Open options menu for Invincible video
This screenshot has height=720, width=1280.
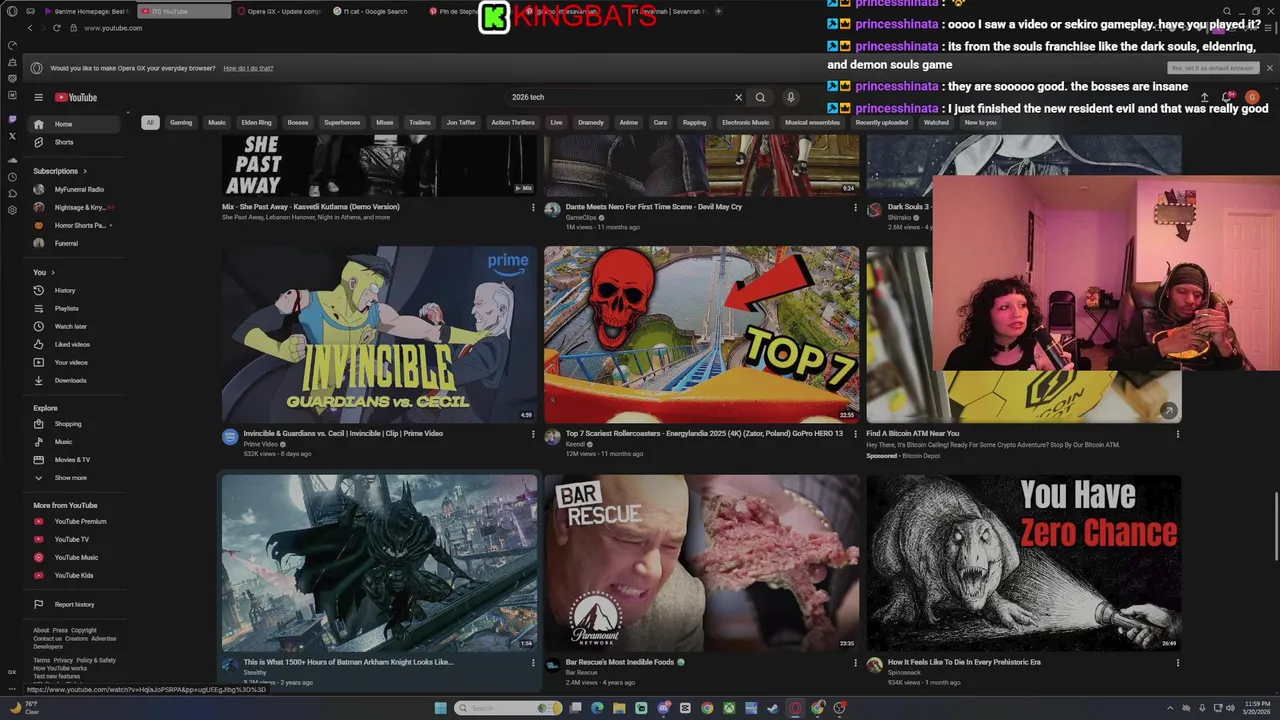[x=533, y=434]
